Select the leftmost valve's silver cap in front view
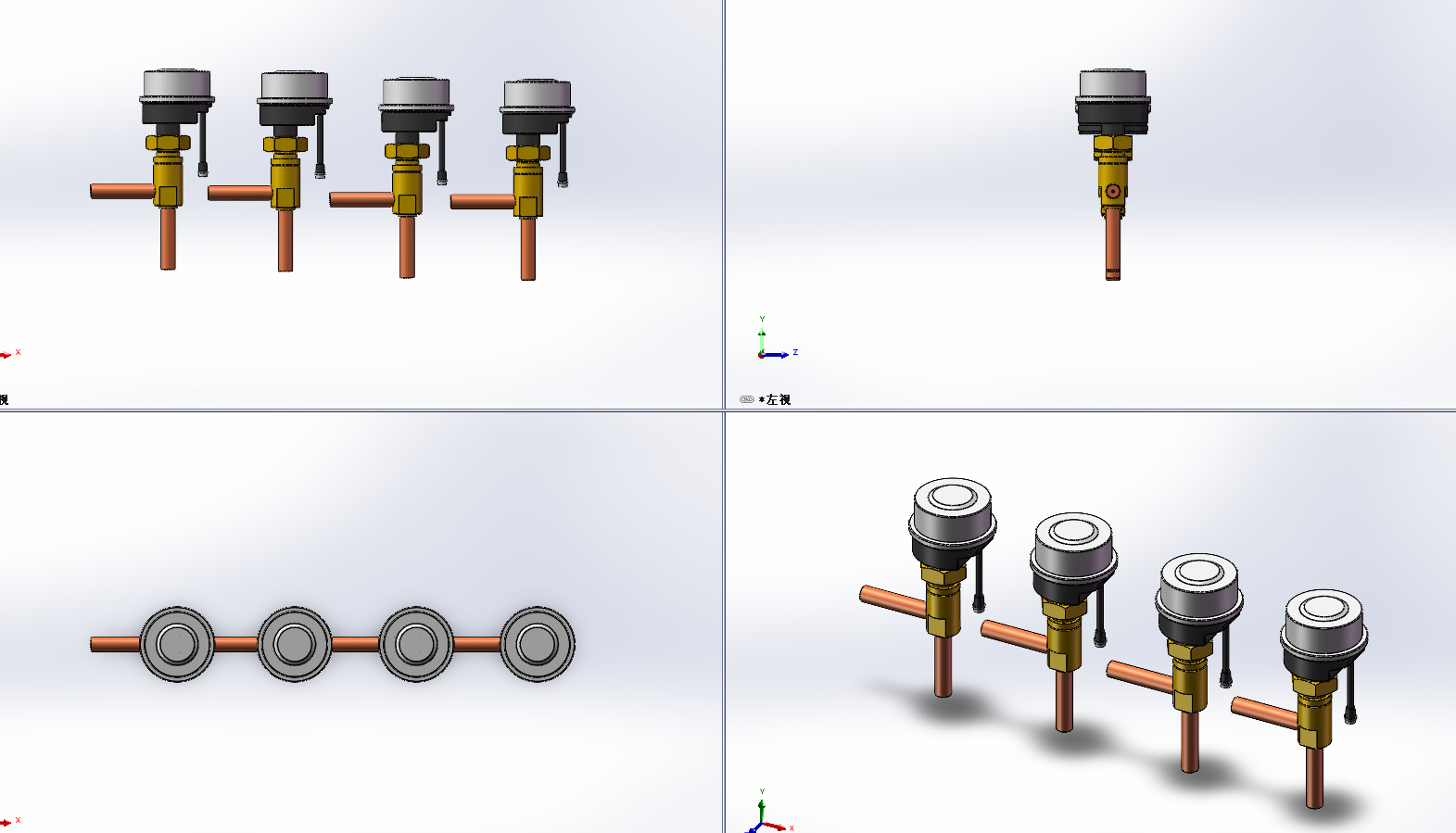This screenshot has height=833, width=1456. (177, 84)
